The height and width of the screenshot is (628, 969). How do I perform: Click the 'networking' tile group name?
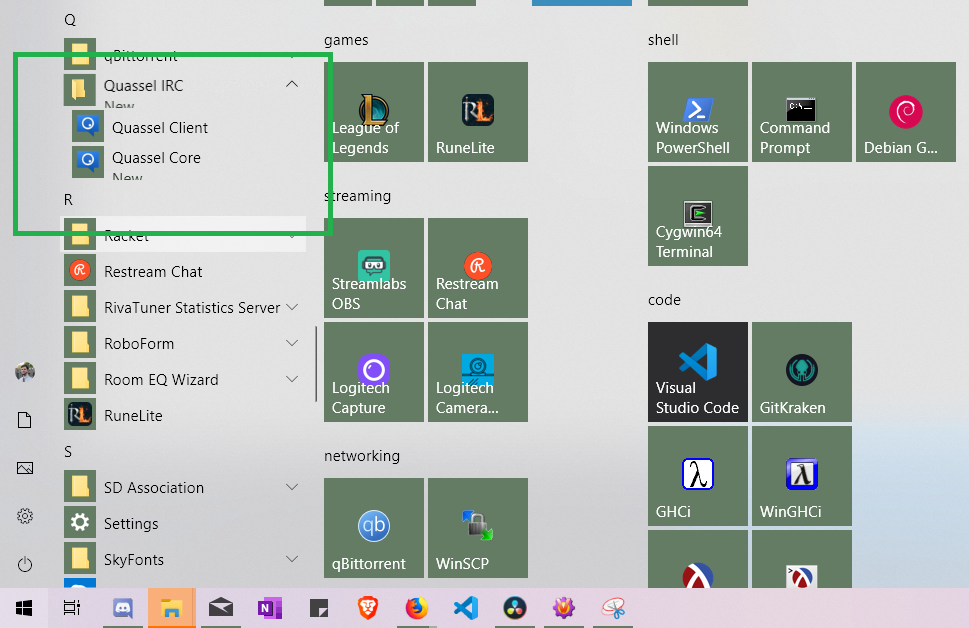click(x=362, y=456)
